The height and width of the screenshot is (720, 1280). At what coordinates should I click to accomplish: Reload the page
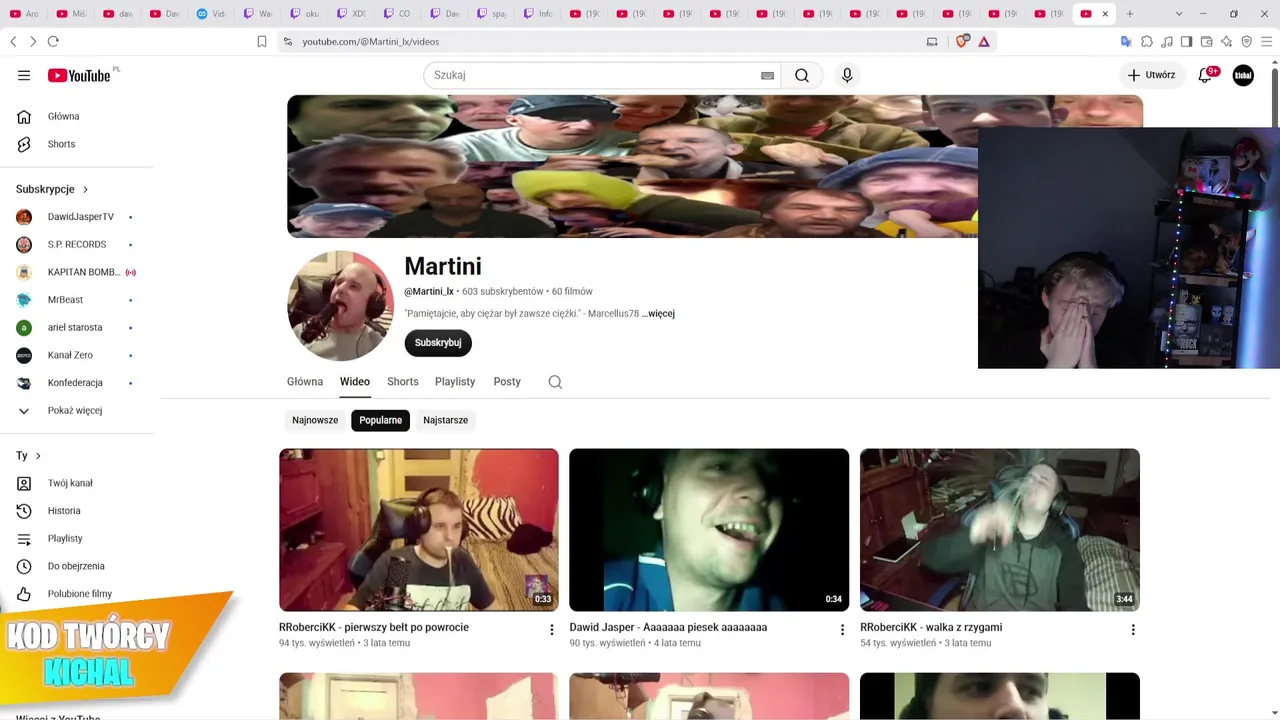[x=53, y=41]
